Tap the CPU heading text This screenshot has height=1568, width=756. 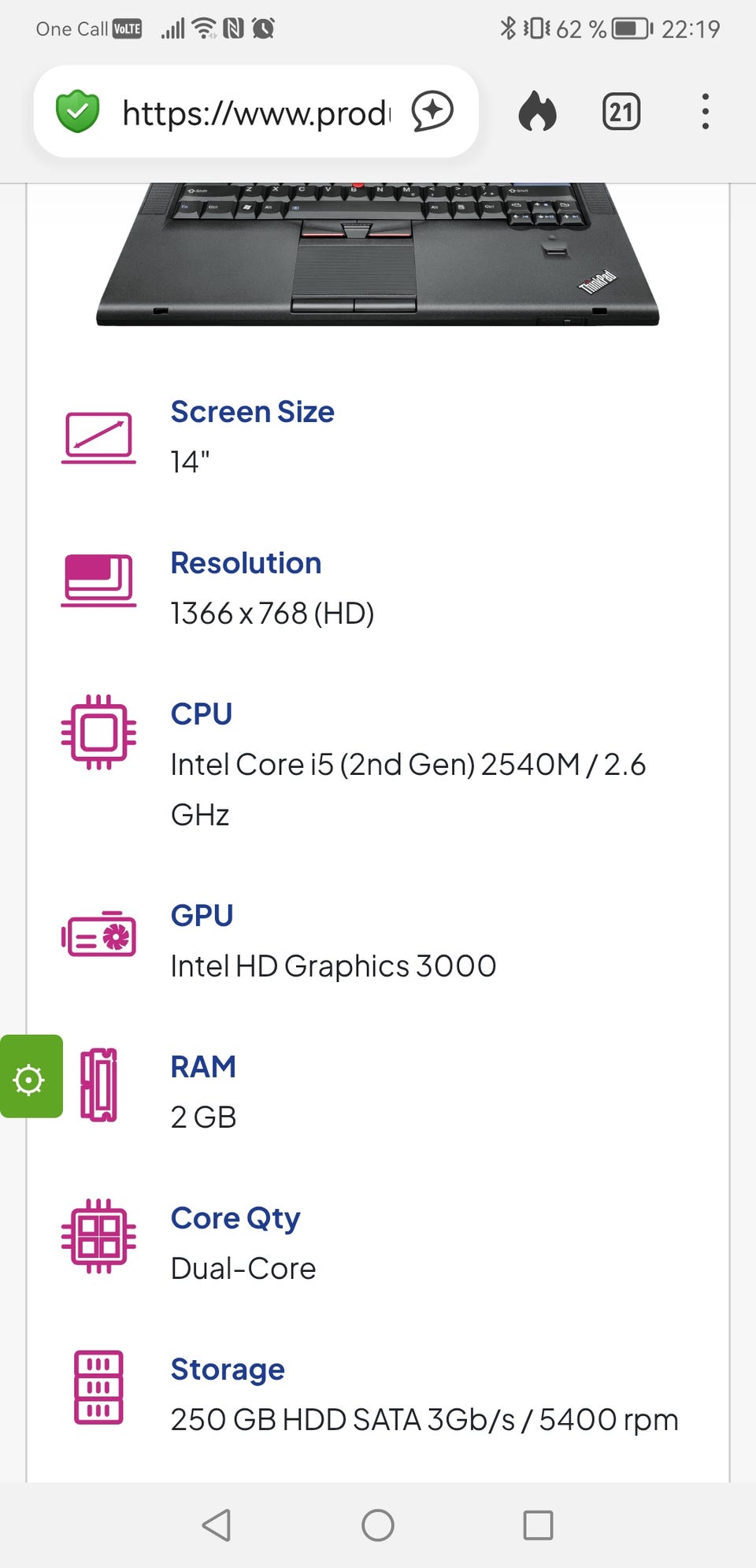click(x=202, y=714)
